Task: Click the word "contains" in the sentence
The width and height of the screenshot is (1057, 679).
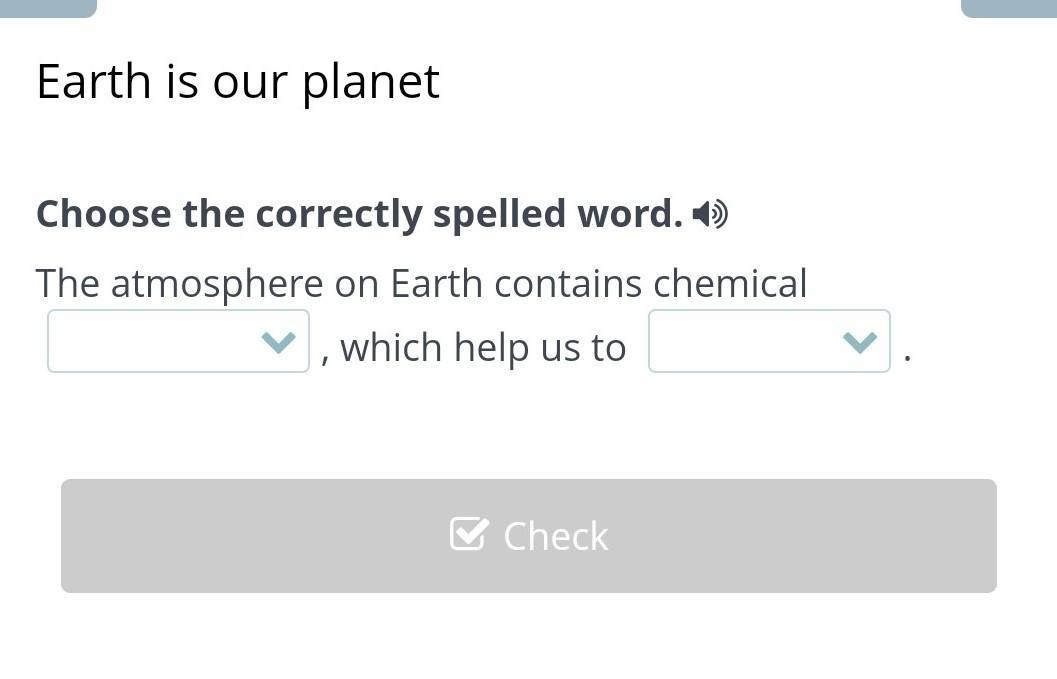Action: 568,284
